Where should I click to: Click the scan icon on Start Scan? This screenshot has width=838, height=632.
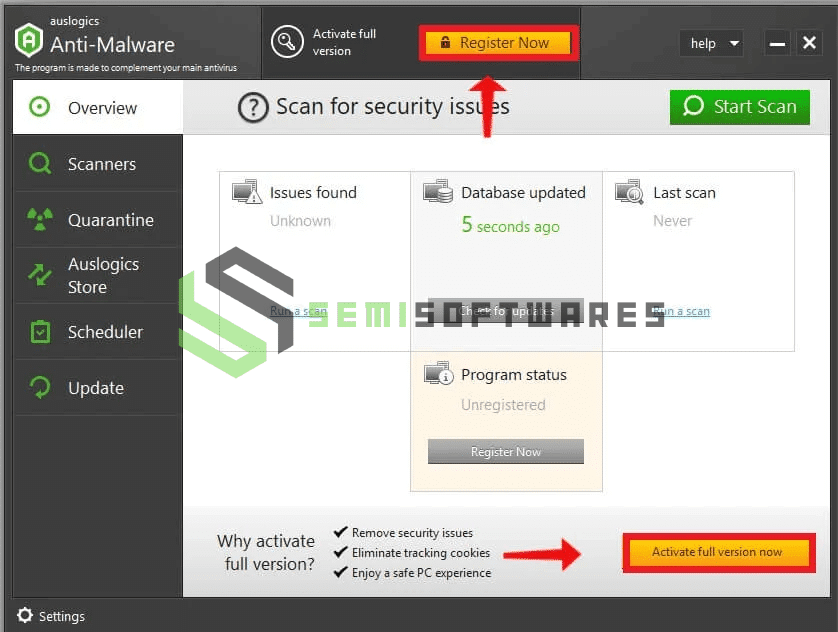[x=693, y=106]
